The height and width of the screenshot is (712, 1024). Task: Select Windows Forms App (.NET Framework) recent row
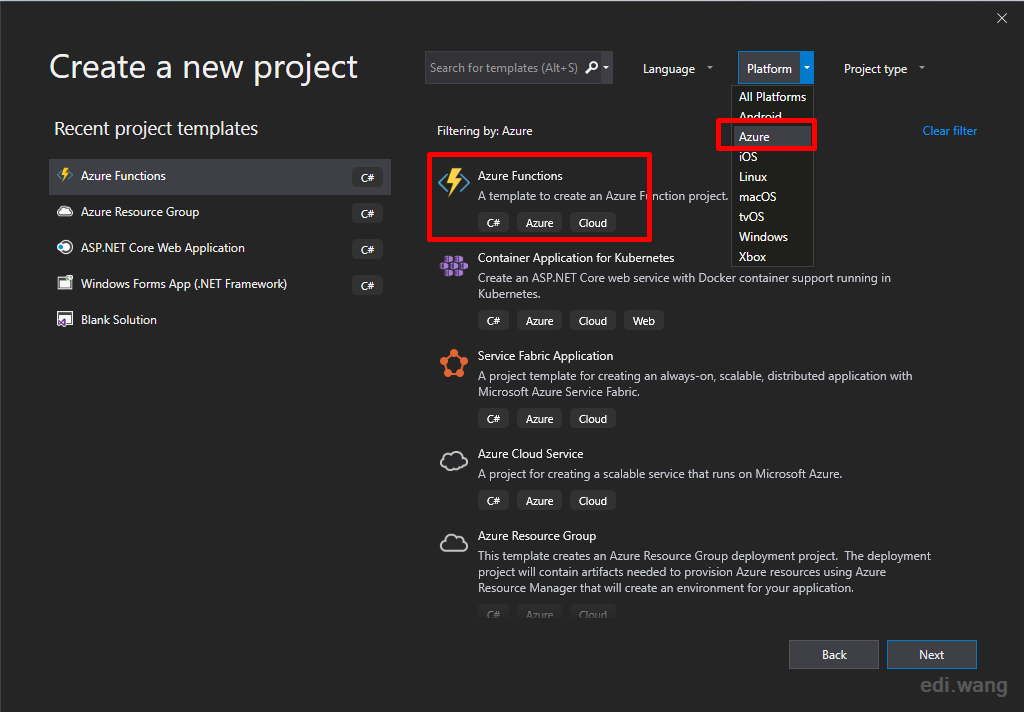point(219,284)
